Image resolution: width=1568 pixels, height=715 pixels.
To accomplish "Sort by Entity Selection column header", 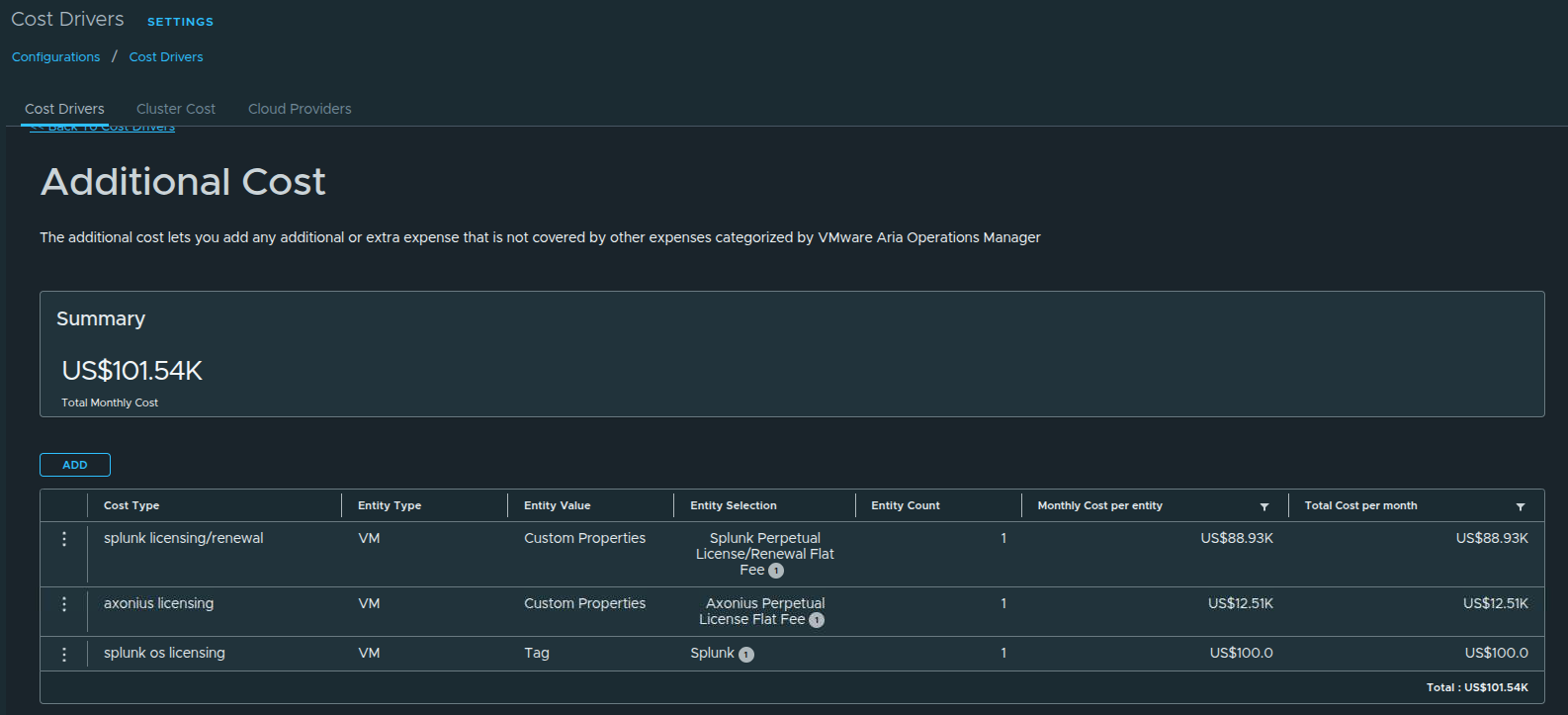I will [734, 505].
